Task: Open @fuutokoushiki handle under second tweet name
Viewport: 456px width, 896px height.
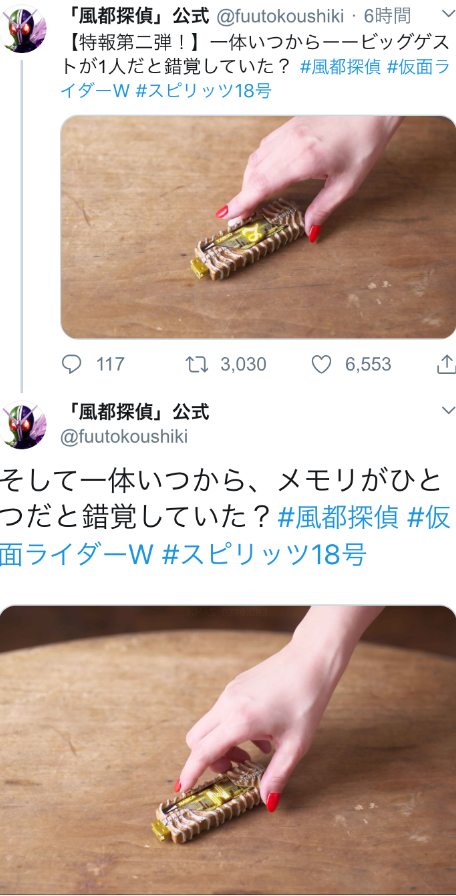Action: (x=124, y=437)
